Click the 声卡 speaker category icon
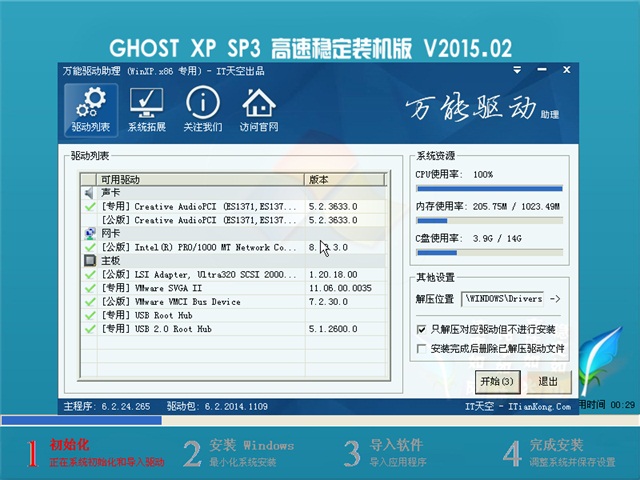 coord(89,193)
